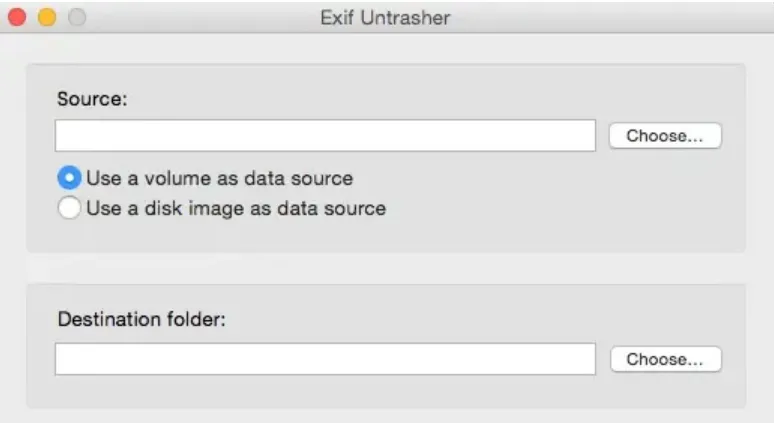
Task: Click the window margin below the Destination panel
Action: [x=385, y=416]
